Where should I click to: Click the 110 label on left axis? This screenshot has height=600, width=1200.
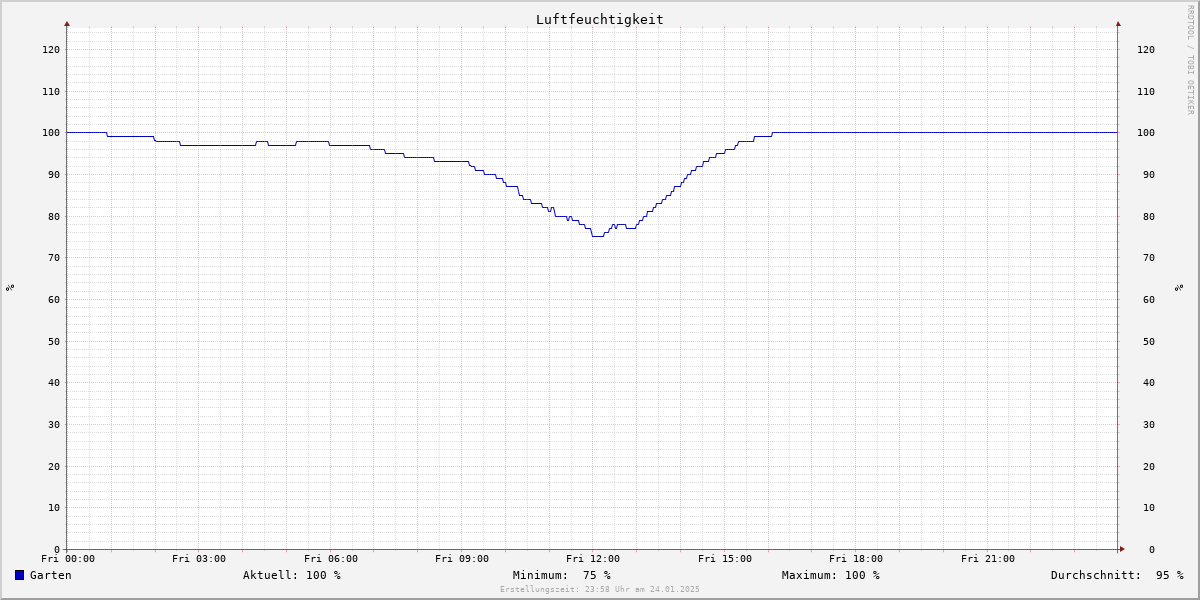51,91
